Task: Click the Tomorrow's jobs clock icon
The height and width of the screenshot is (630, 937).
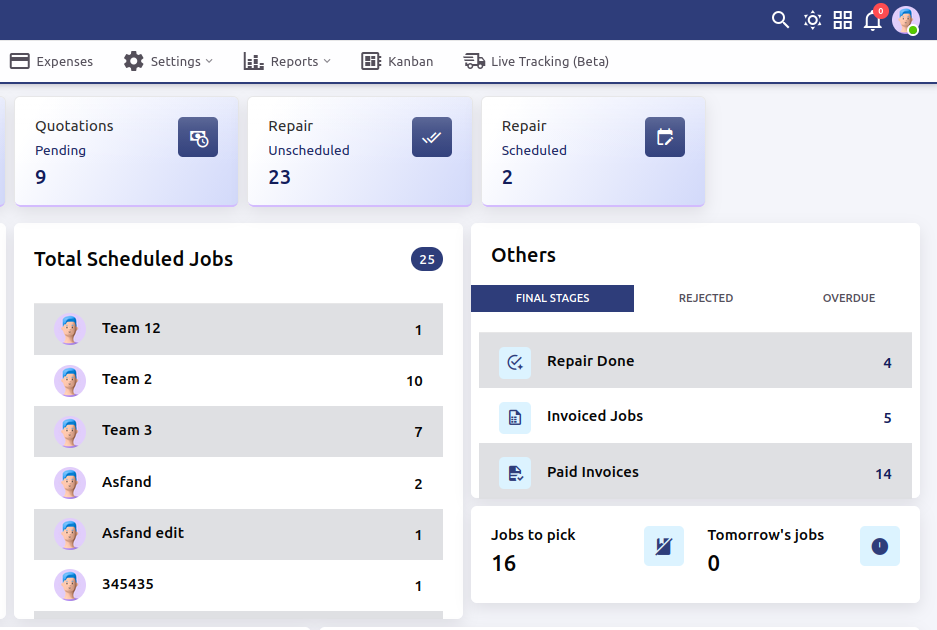Action: 879,546
